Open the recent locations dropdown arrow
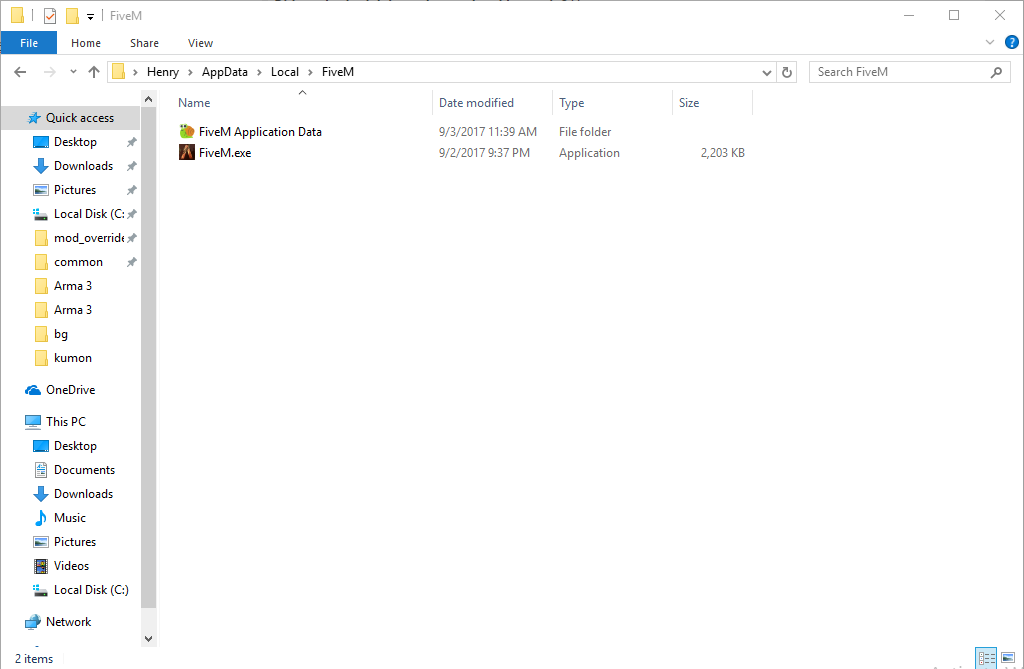This screenshot has height=669, width=1024. click(x=73, y=72)
